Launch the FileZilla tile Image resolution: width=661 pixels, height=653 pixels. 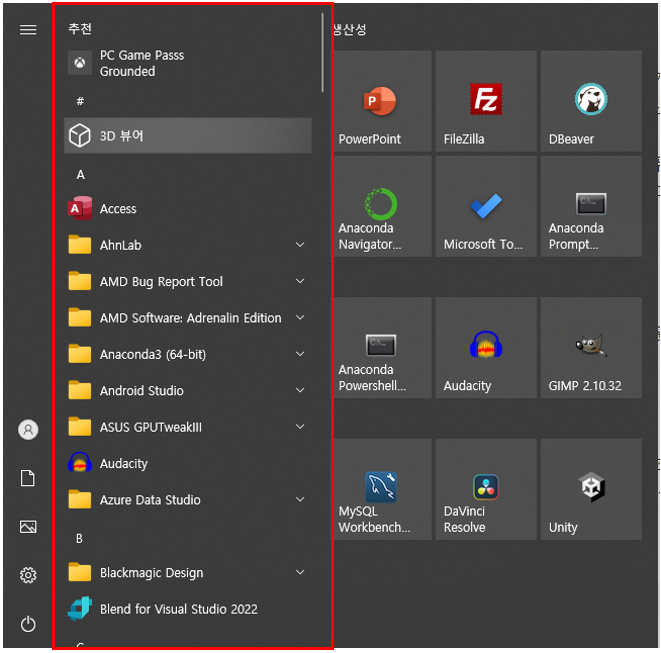[486, 101]
